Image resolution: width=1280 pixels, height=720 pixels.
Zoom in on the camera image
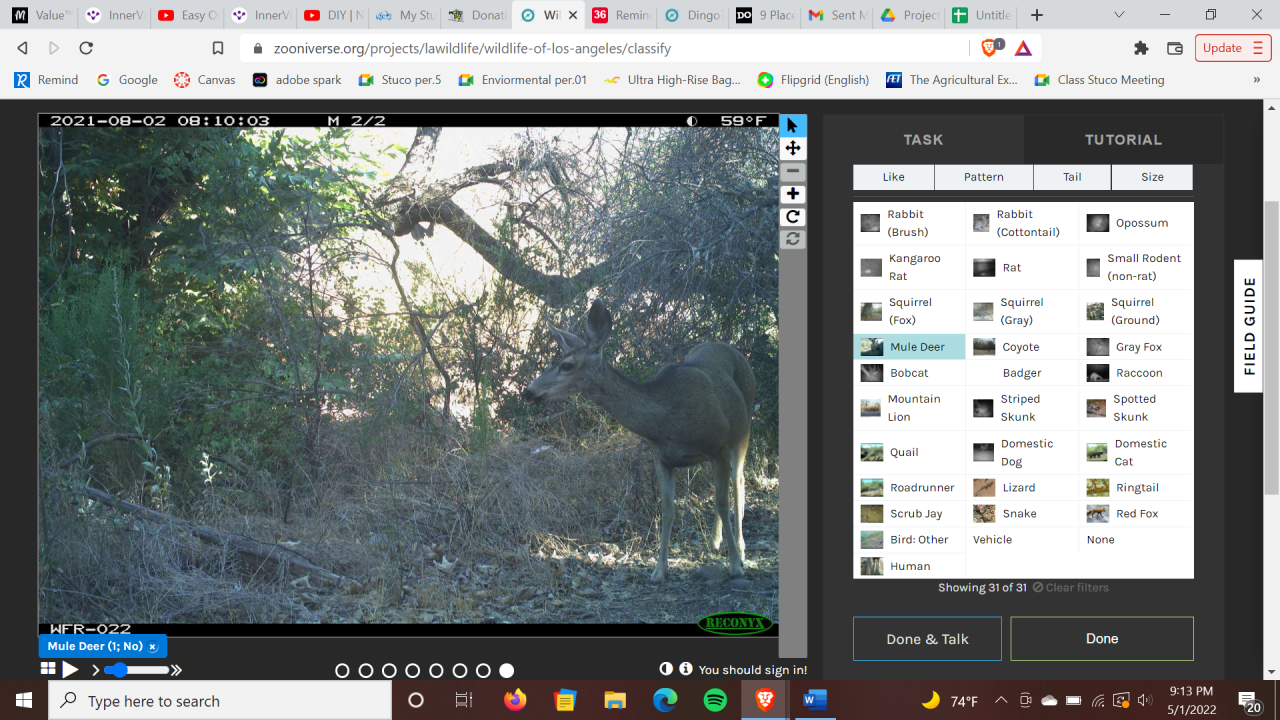pos(792,194)
